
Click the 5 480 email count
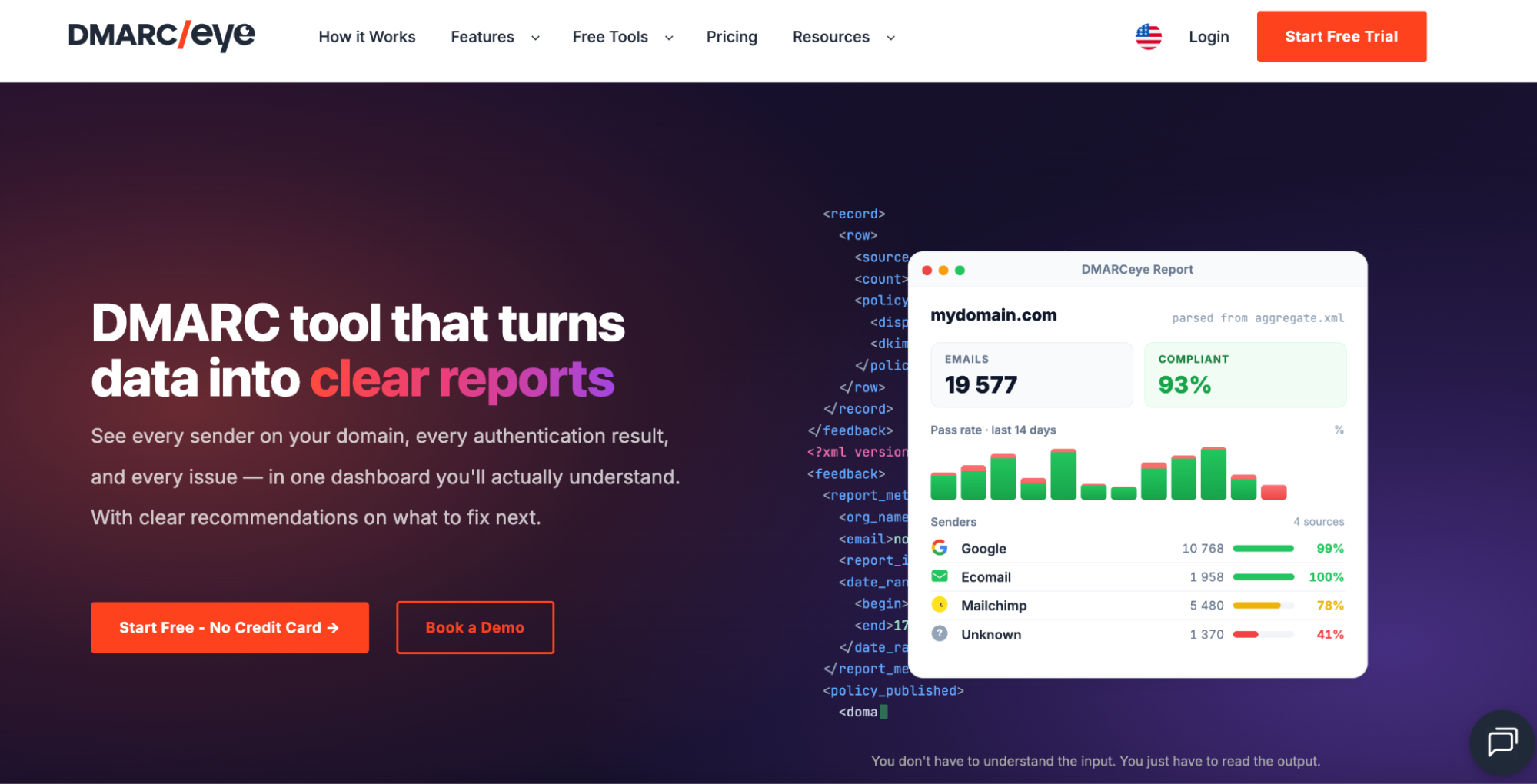[x=1206, y=605]
